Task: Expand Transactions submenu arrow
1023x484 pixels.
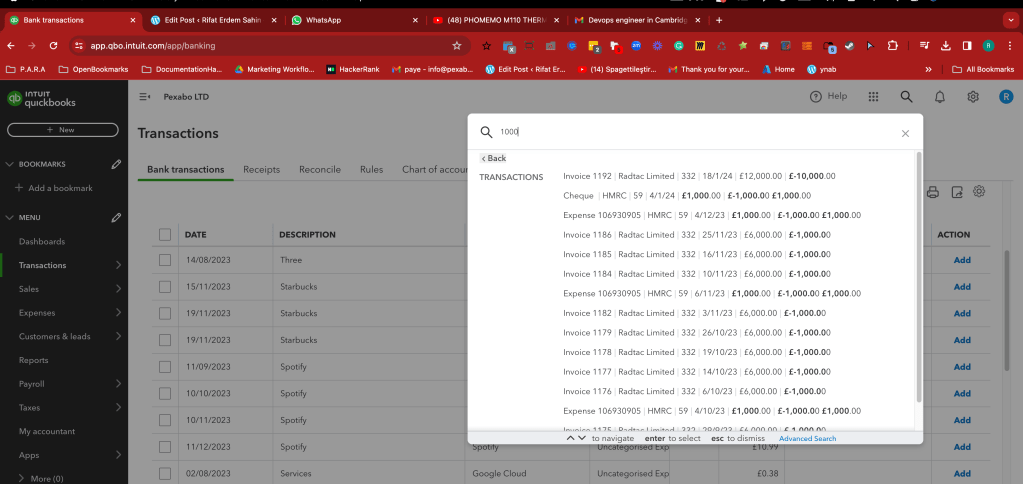Action: tap(118, 265)
